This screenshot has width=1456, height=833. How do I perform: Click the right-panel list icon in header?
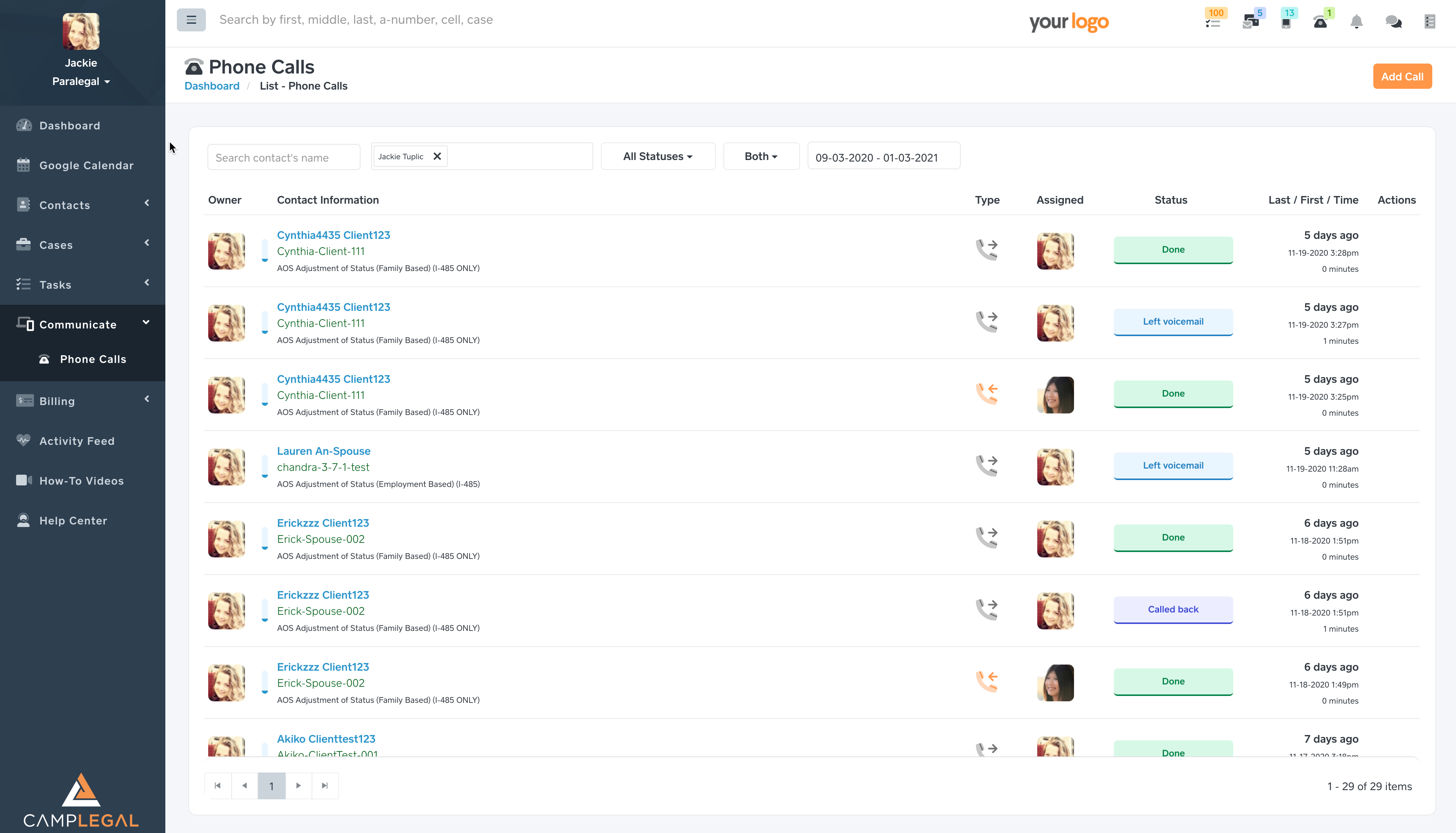1430,22
